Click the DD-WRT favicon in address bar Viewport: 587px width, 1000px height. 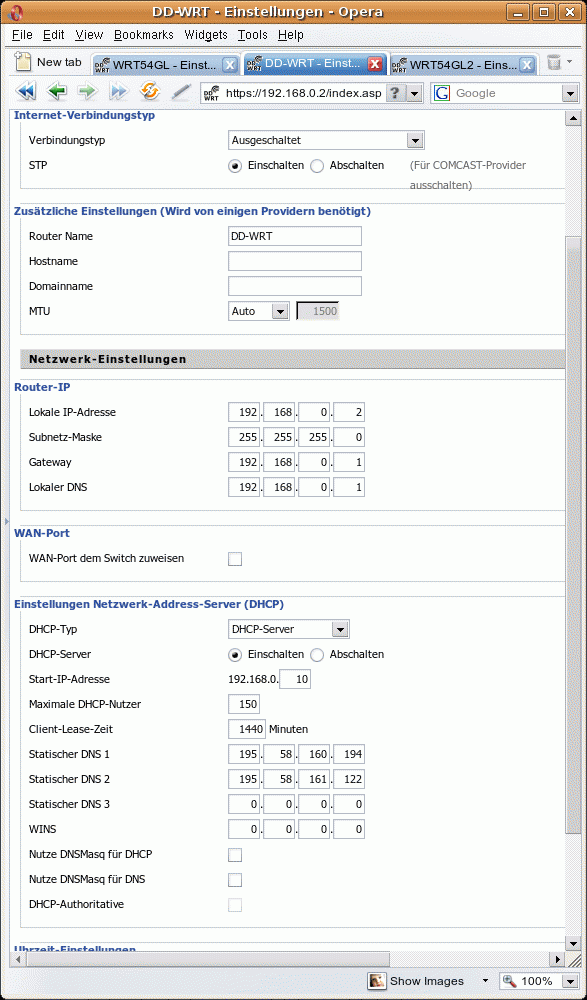coord(211,93)
